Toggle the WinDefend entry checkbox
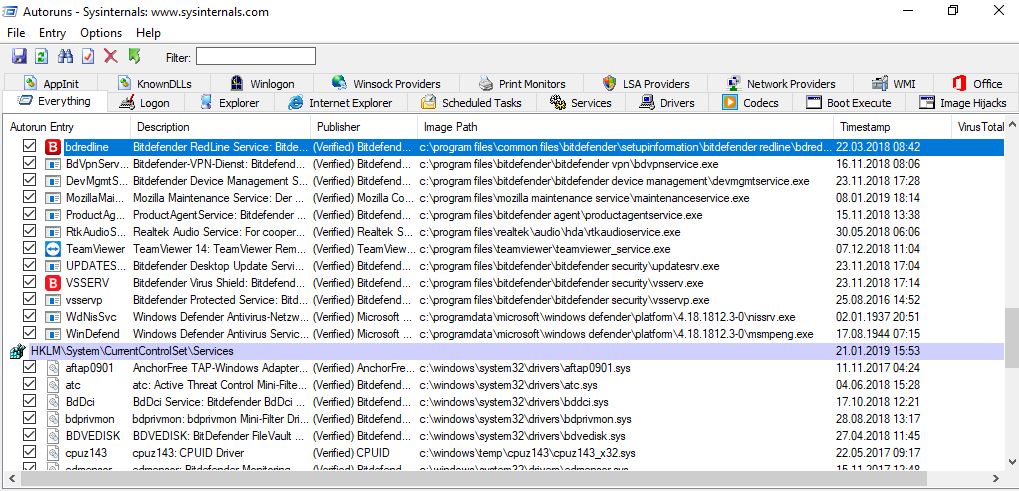Image resolution: width=1019 pixels, height=491 pixels. 29,333
